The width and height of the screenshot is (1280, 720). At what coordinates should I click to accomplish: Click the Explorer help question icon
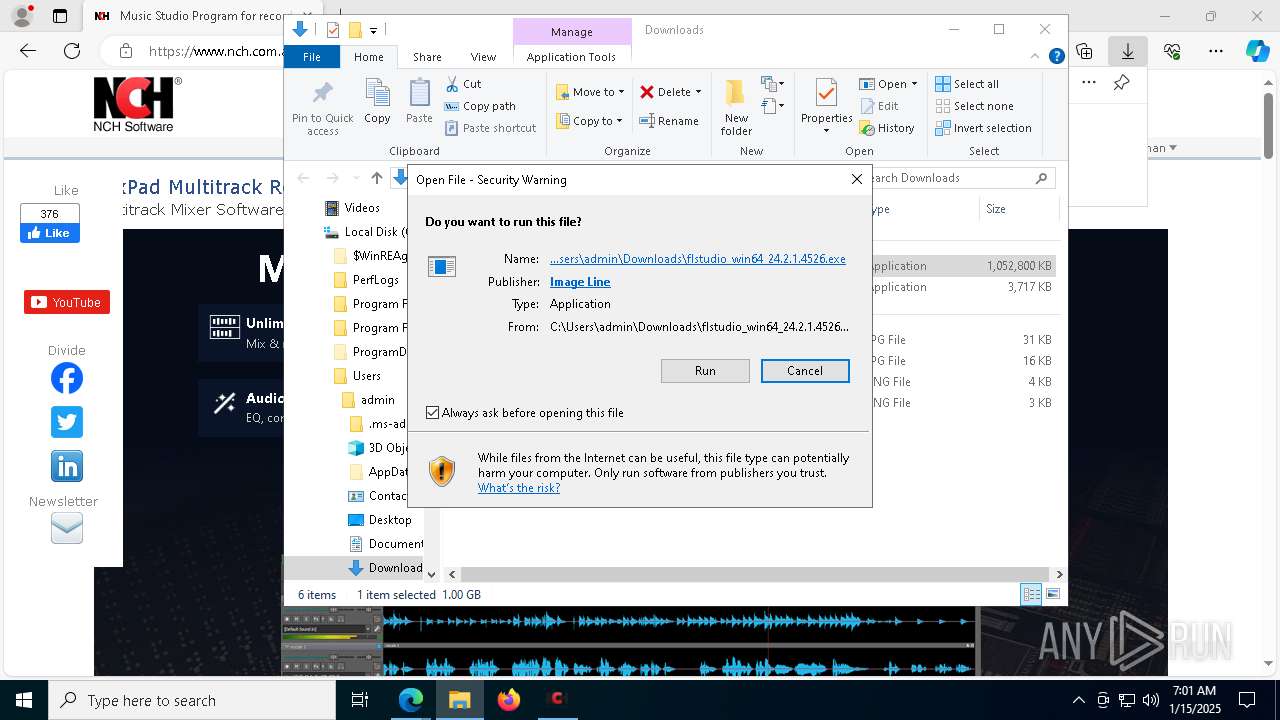click(1056, 56)
